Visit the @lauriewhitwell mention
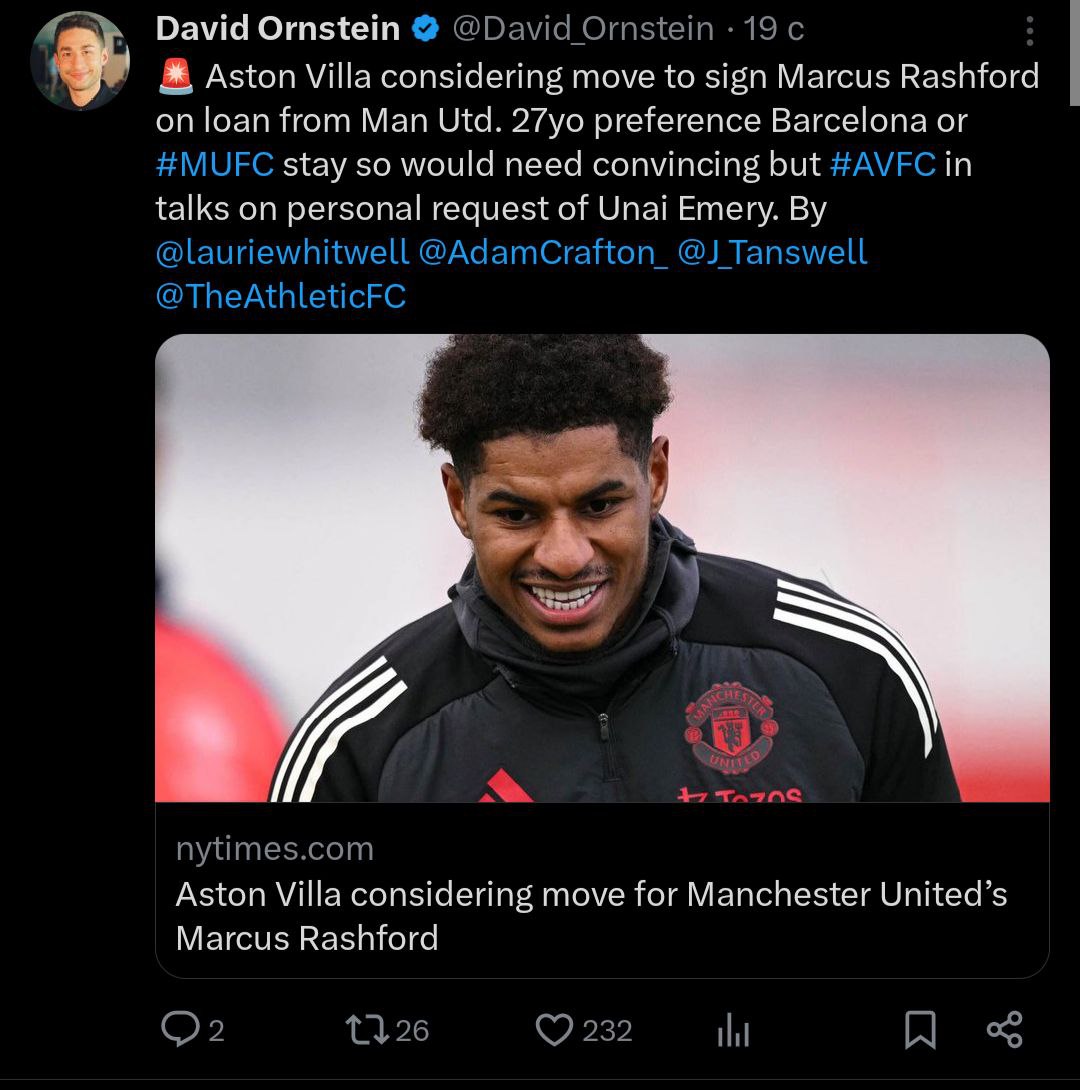Viewport: 1080px width, 1090px height. click(x=282, y=252)
